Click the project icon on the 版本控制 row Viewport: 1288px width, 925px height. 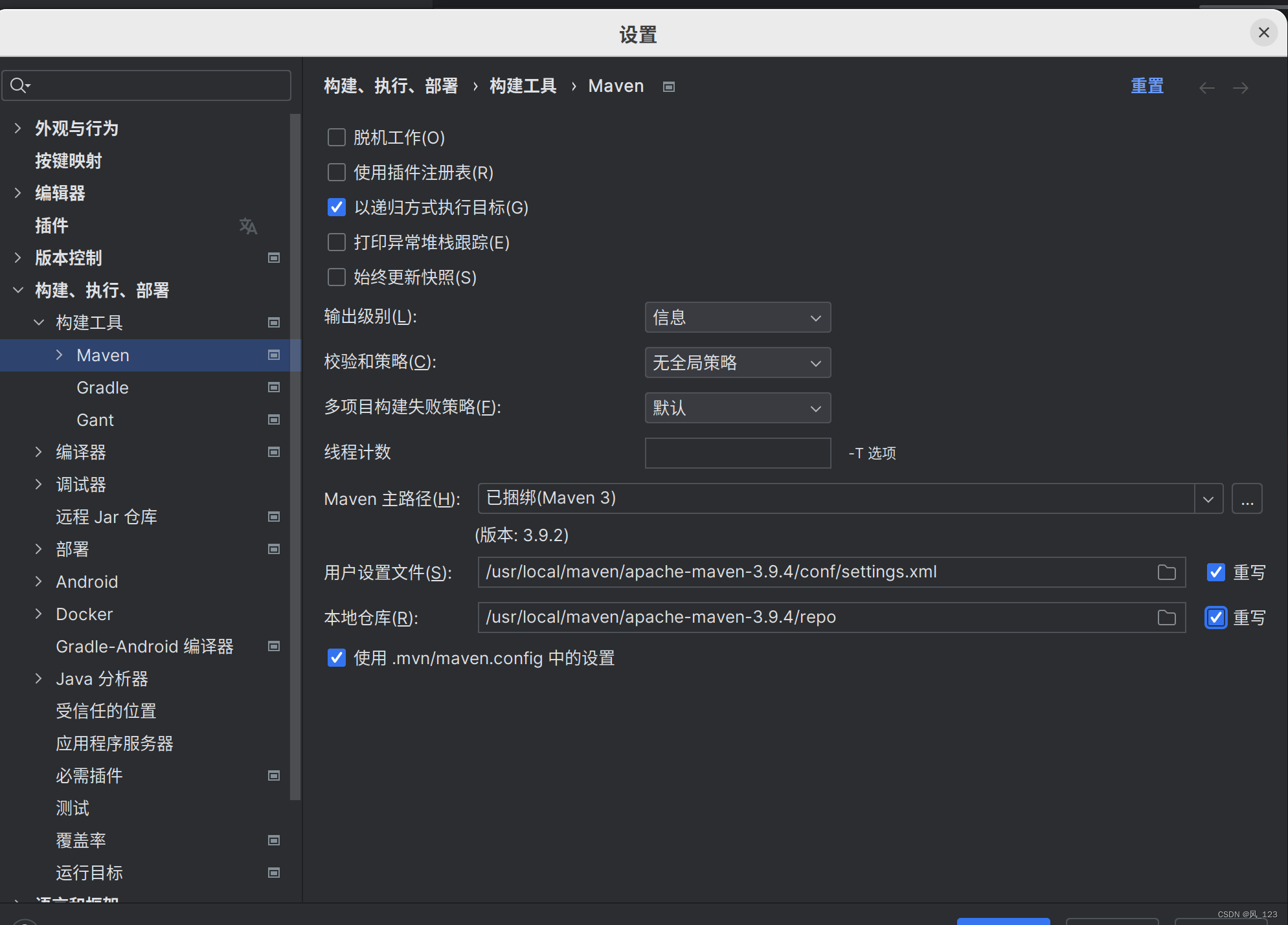coord(274,258)
